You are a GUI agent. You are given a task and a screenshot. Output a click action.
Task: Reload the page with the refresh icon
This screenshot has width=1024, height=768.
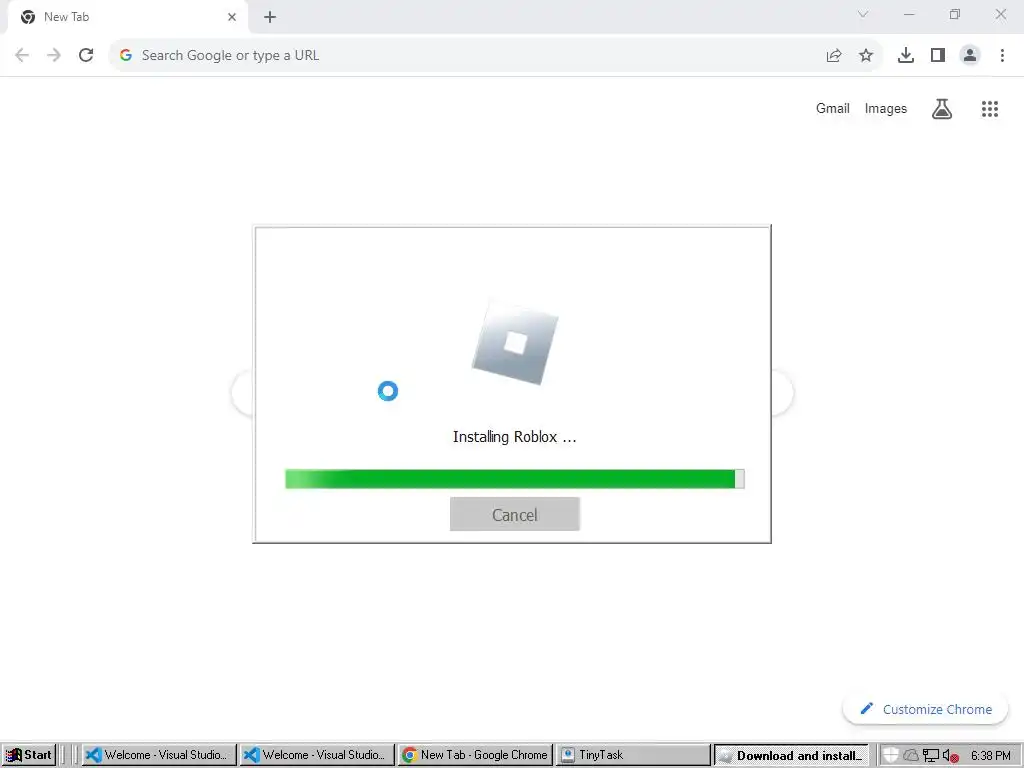(86, 55)
